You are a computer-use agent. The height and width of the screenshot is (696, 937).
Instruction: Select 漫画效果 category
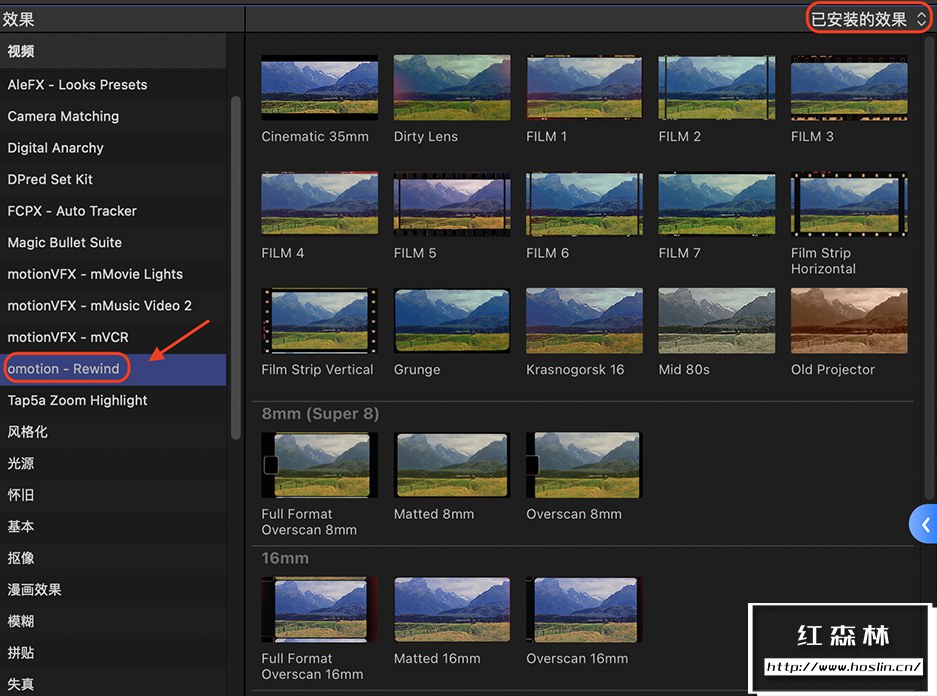click(x=113, y=590)
